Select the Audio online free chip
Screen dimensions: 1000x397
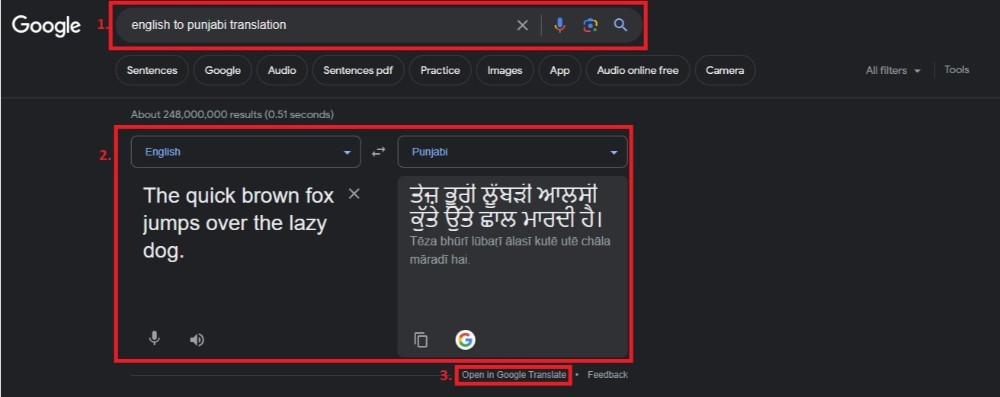638,70
